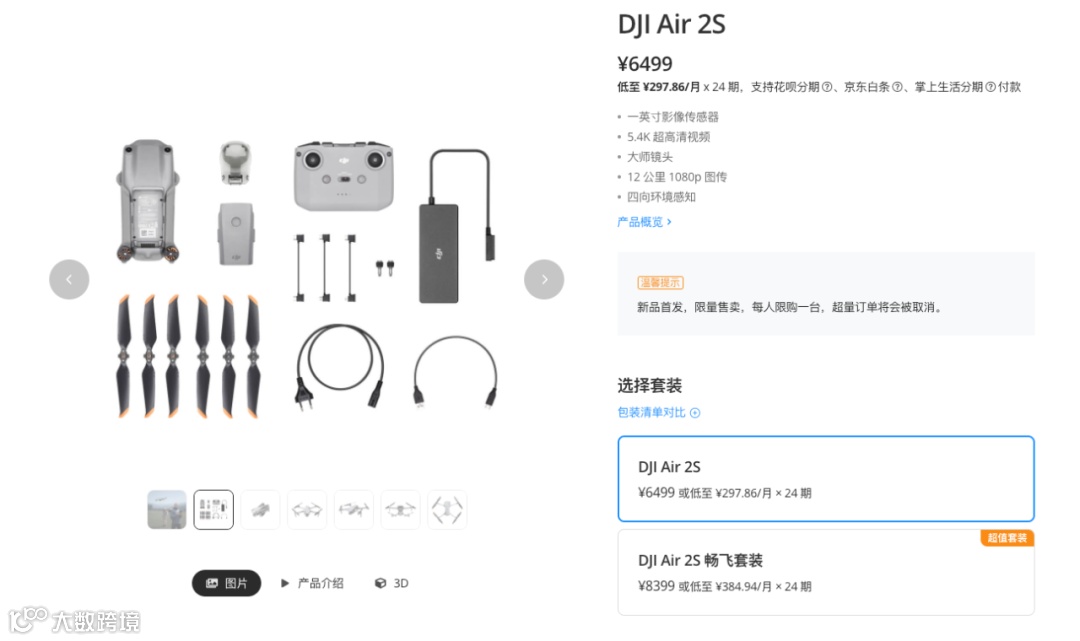Open the help icon beside 掌上生活分期
Screen dimensions: 1080x641
(x=990, y=87)
